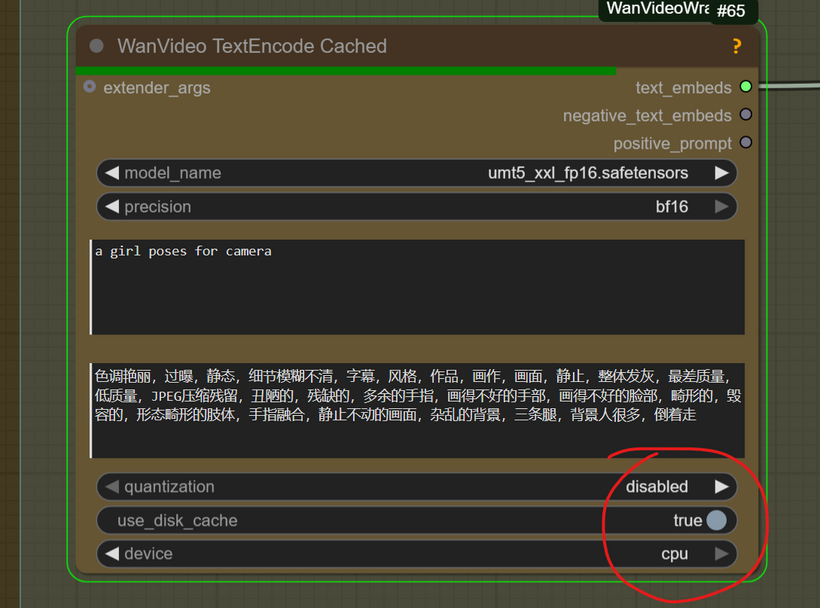Toggle the use_disk_cache switch
This screenshot has height=608, width=820.
tap(716, 520)
